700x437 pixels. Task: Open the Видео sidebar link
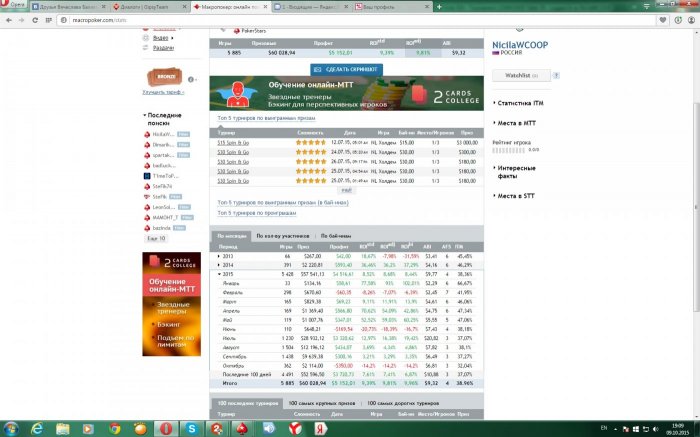161,38
